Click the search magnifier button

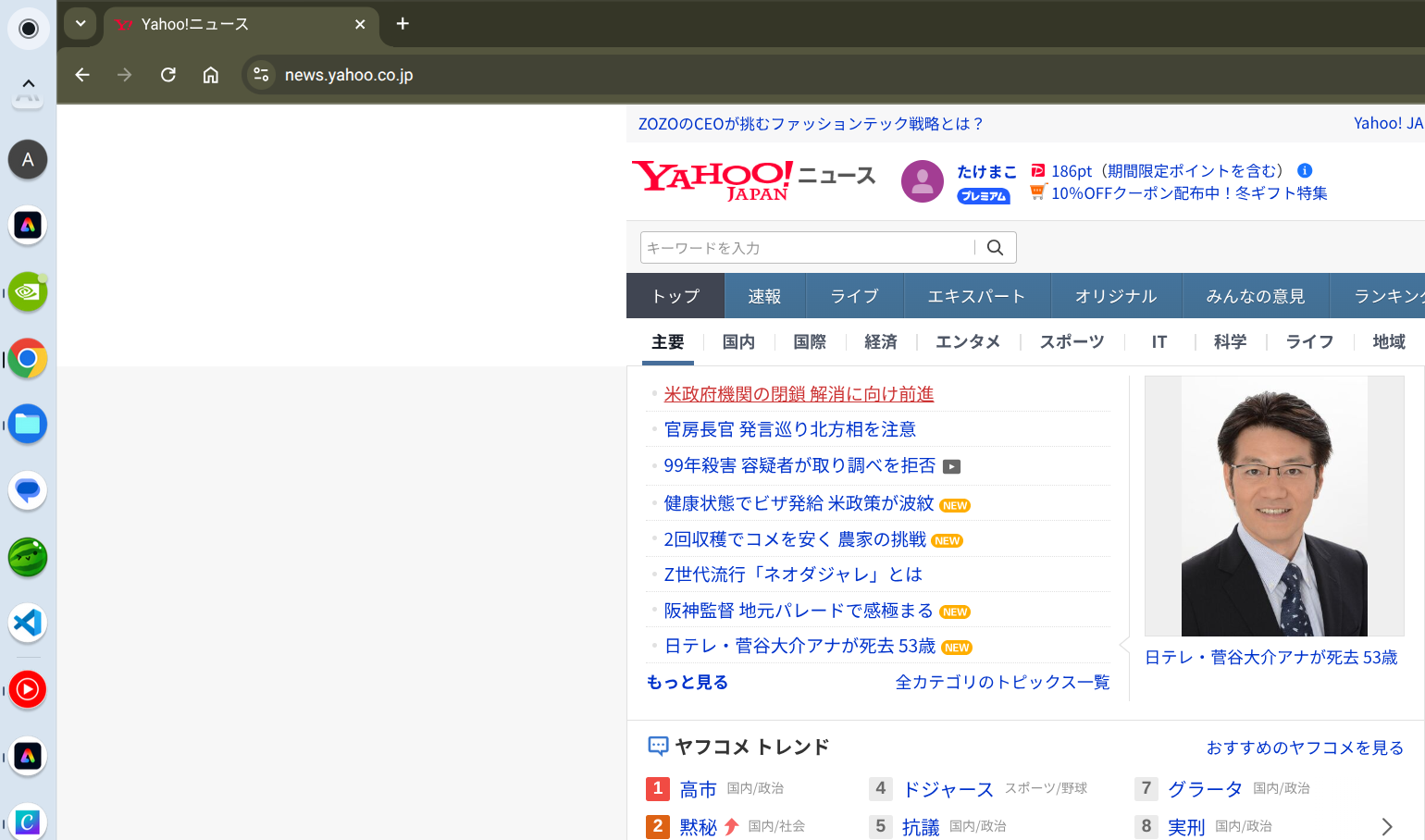[x=995, y=248]
